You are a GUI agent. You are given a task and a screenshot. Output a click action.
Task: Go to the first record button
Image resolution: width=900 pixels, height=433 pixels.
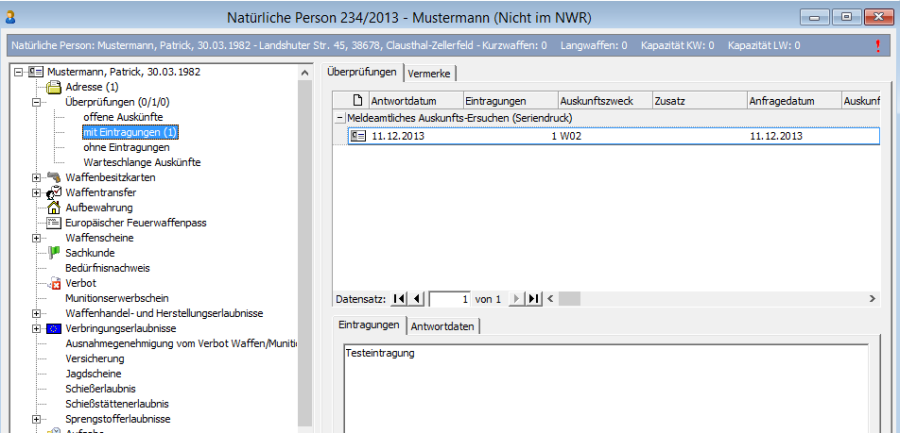click(x=400, y=298)
